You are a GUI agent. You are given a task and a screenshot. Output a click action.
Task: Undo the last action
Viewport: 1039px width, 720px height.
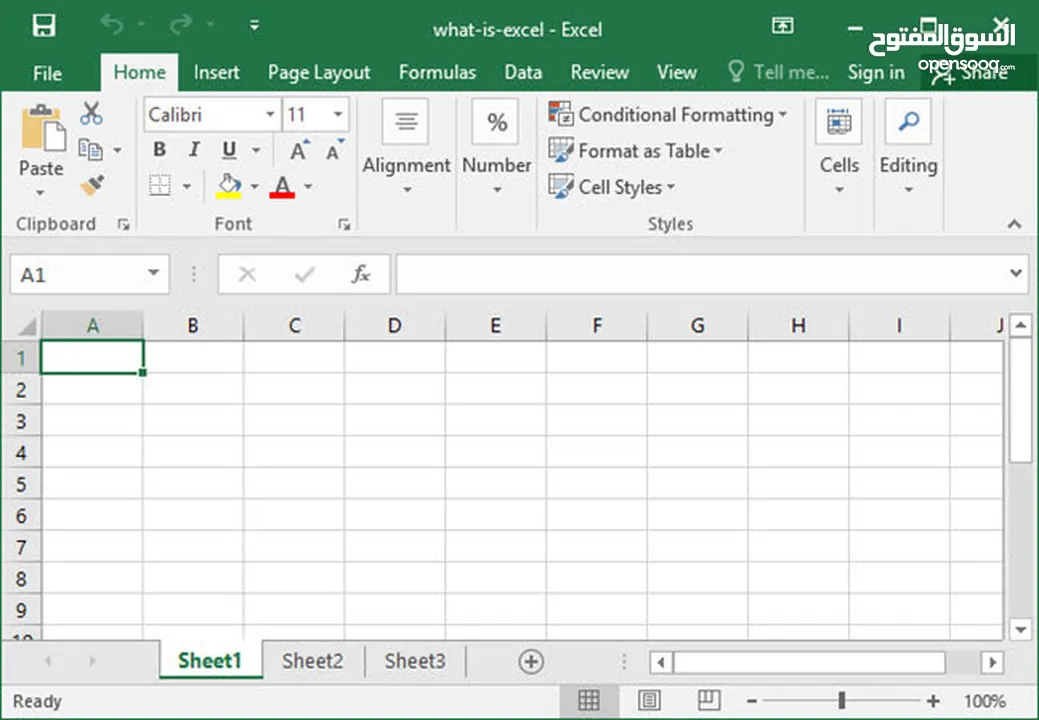click(x=112, y=25)
